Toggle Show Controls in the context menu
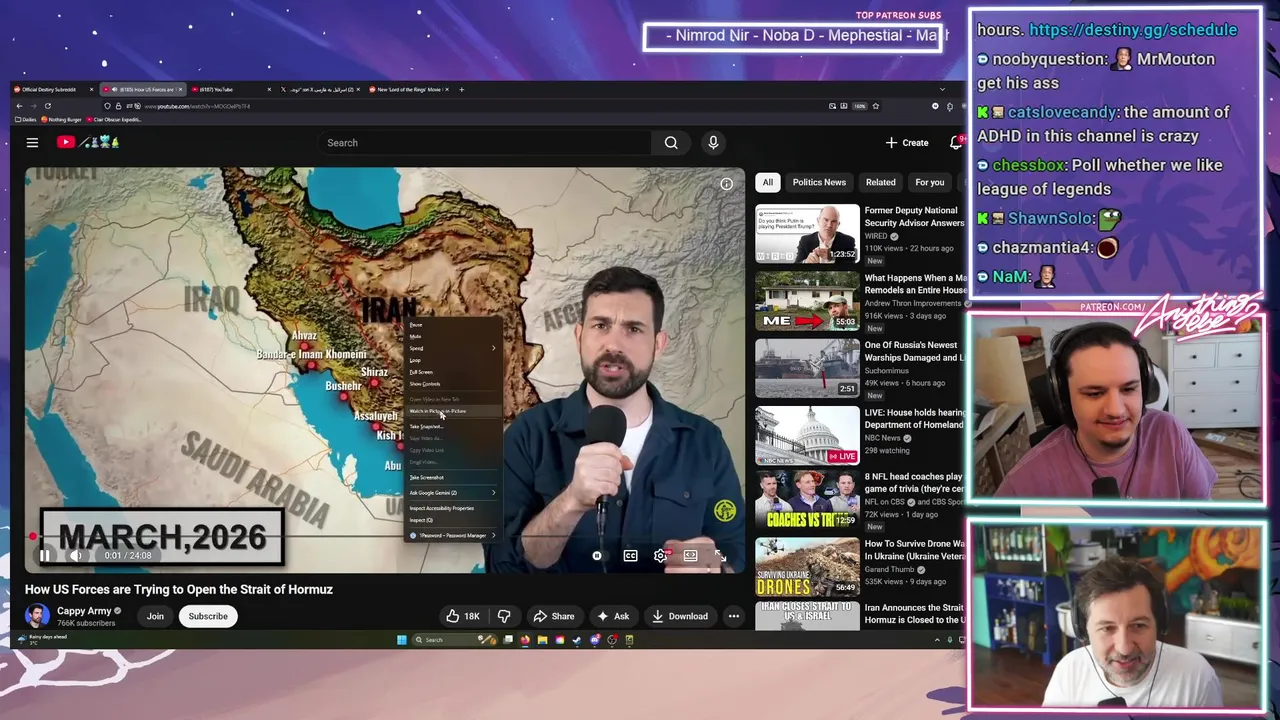The width and height of the screenshot is (1280, 720). [x=452, y=384]
